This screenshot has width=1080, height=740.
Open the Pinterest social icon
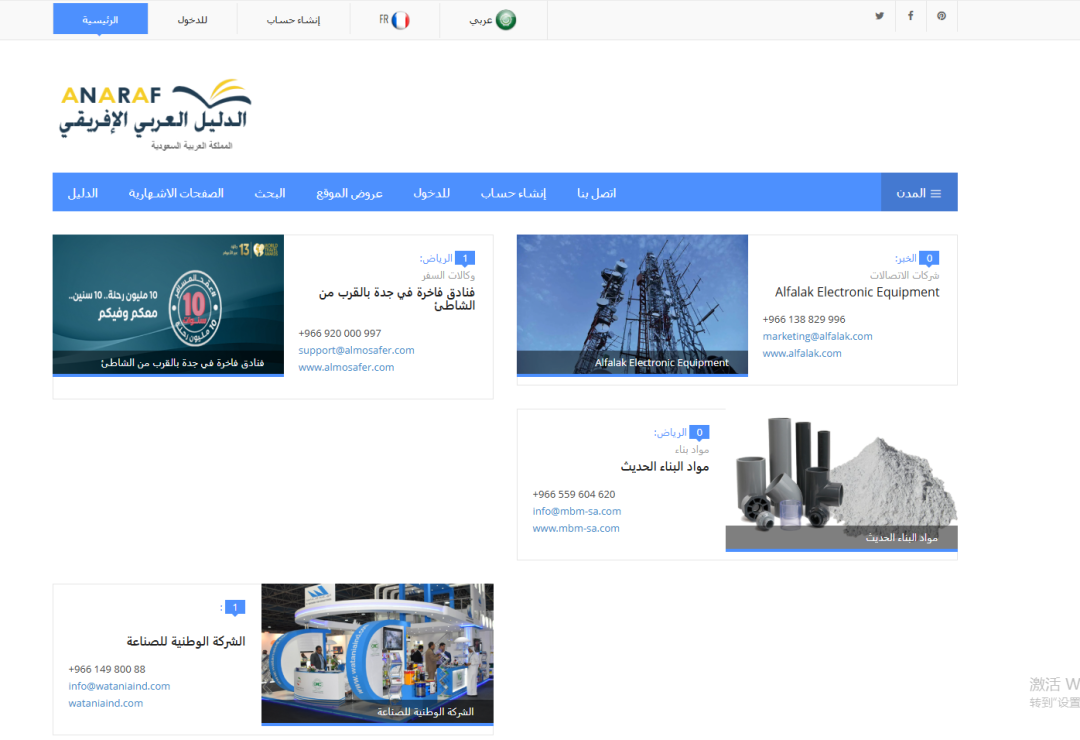[942, 16]
